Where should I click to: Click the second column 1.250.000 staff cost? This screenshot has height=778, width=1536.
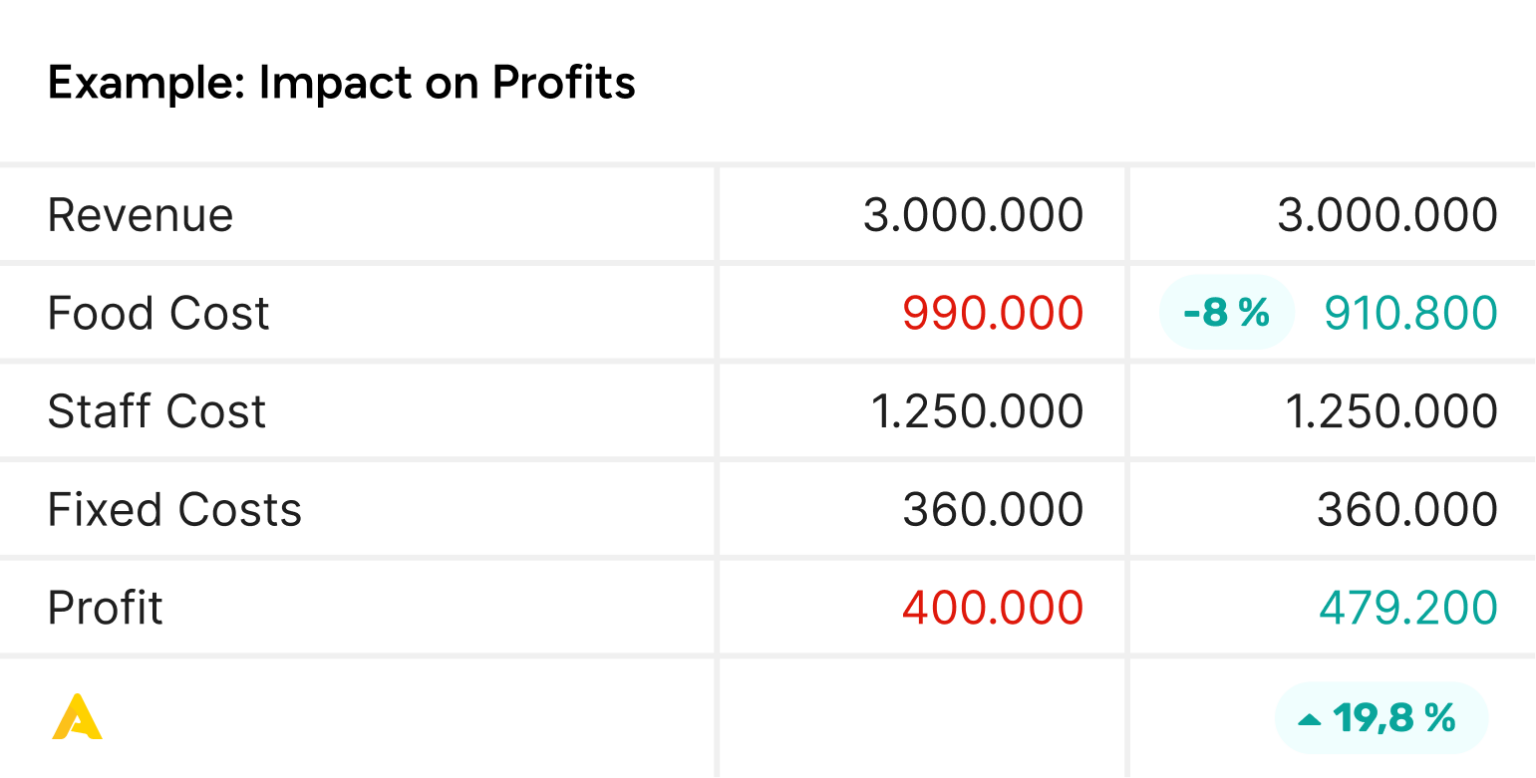point(1390,411)
